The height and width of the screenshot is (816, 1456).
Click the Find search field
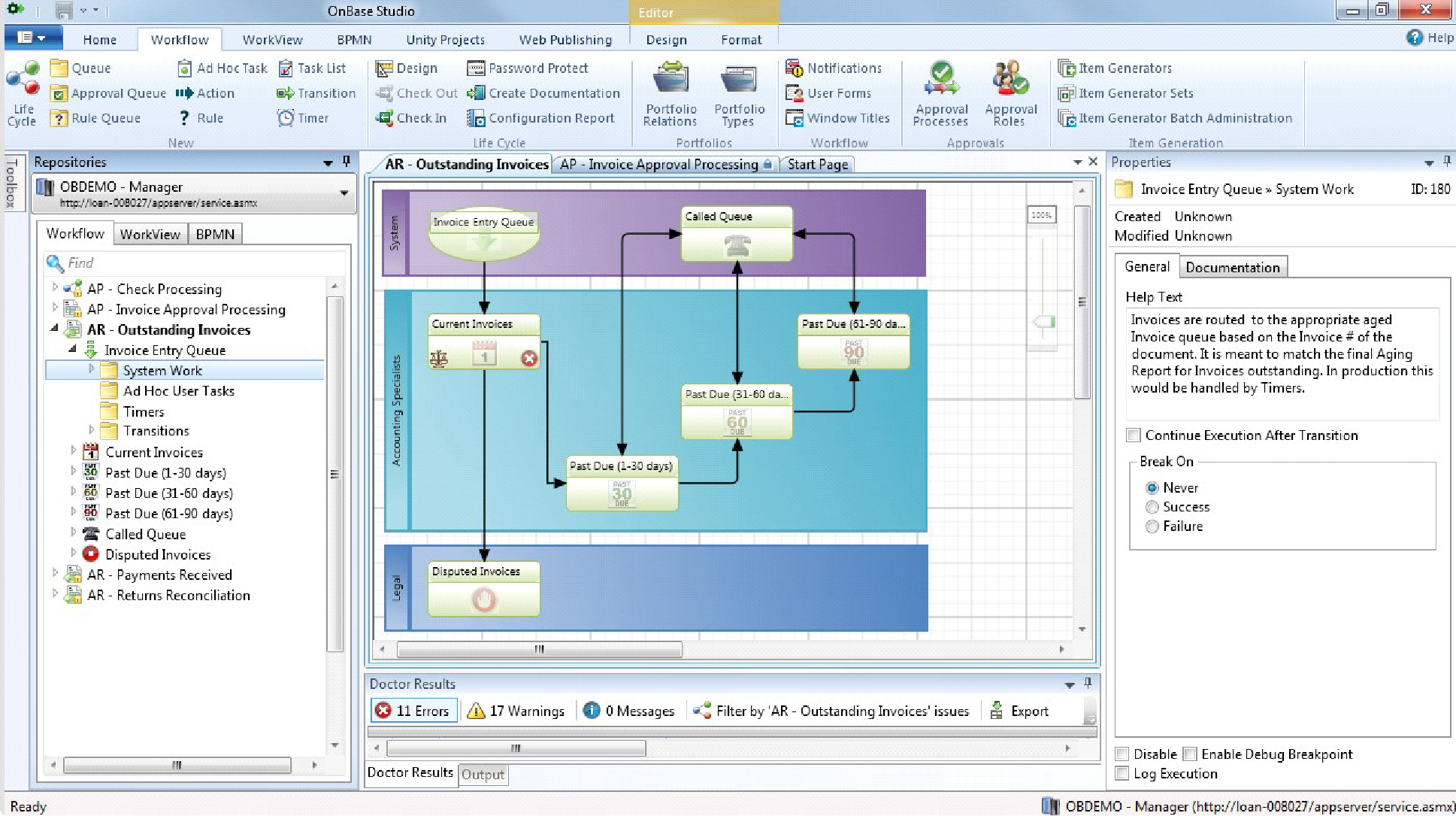[x=195, y=262]
